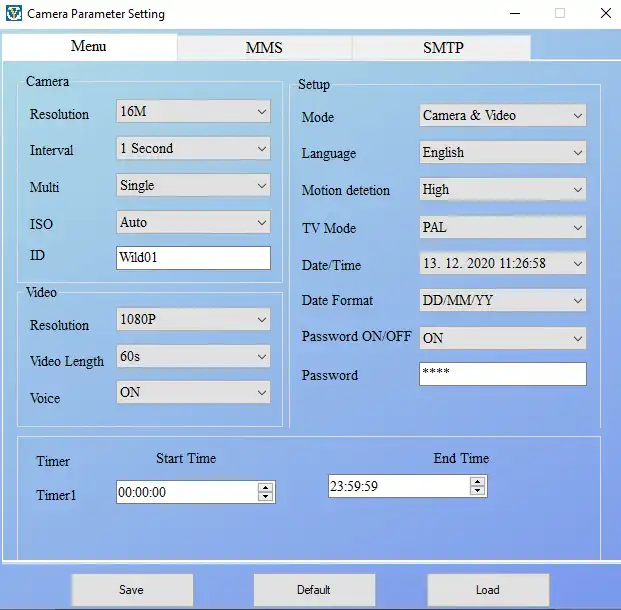This screenshot has height=610, width=621.
Task: Open the Date/Time picker dropdown
Action: pos(577,264)
